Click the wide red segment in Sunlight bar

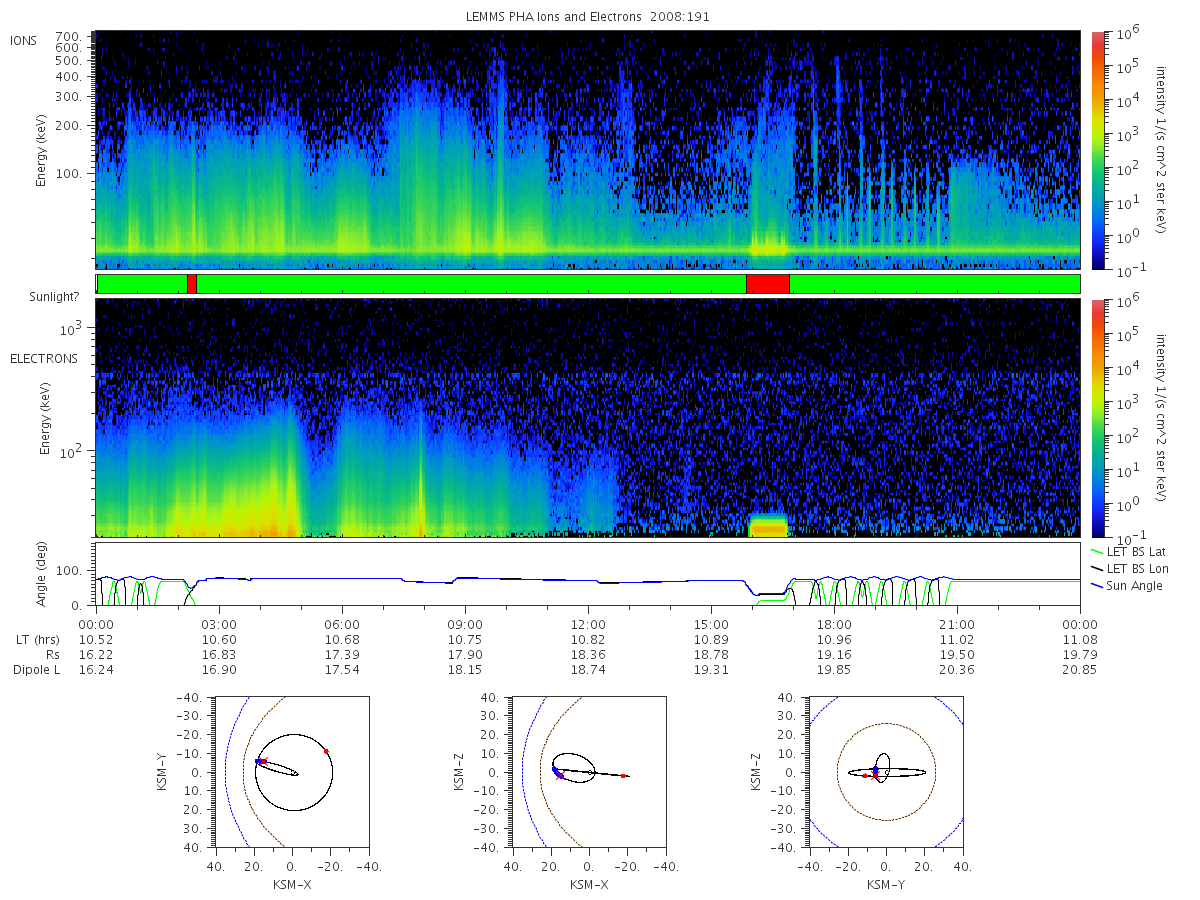point(768,284)
